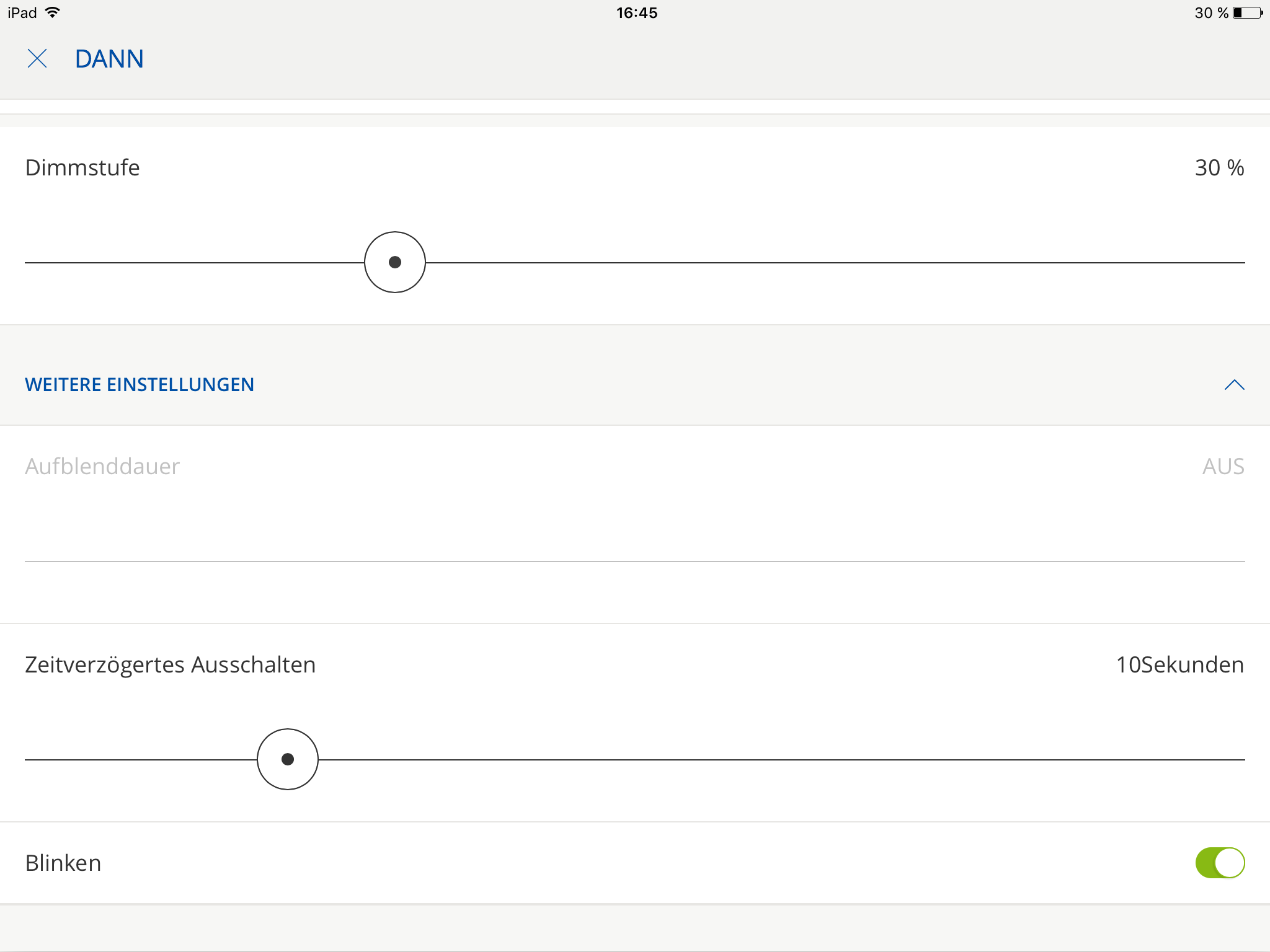Tap the Dimmstufe label
1270x952 pixels.
(82, 168)
